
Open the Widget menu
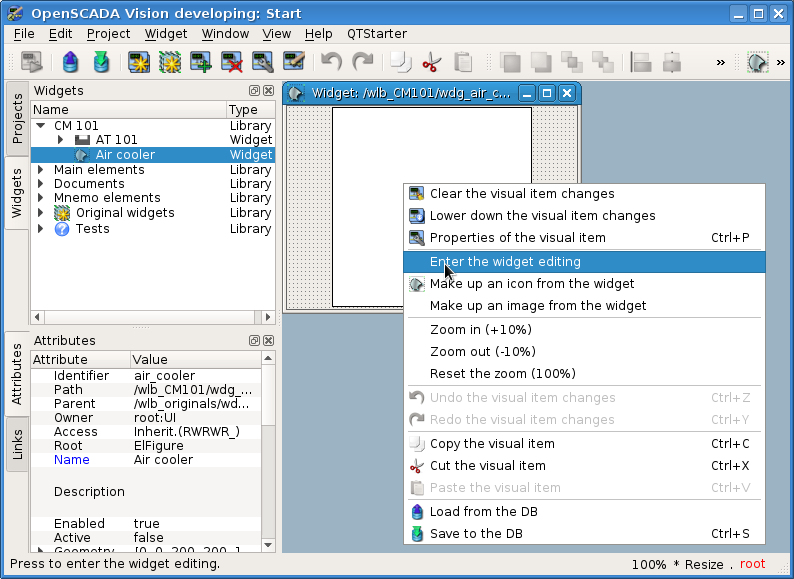tap(166, 34)
